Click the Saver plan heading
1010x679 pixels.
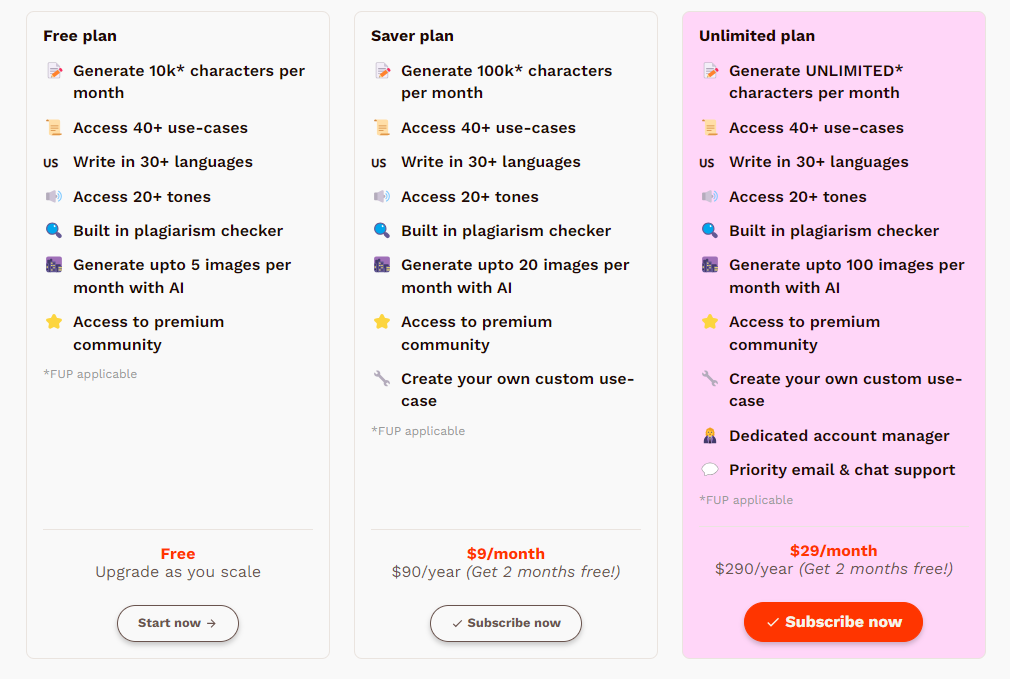412,36
